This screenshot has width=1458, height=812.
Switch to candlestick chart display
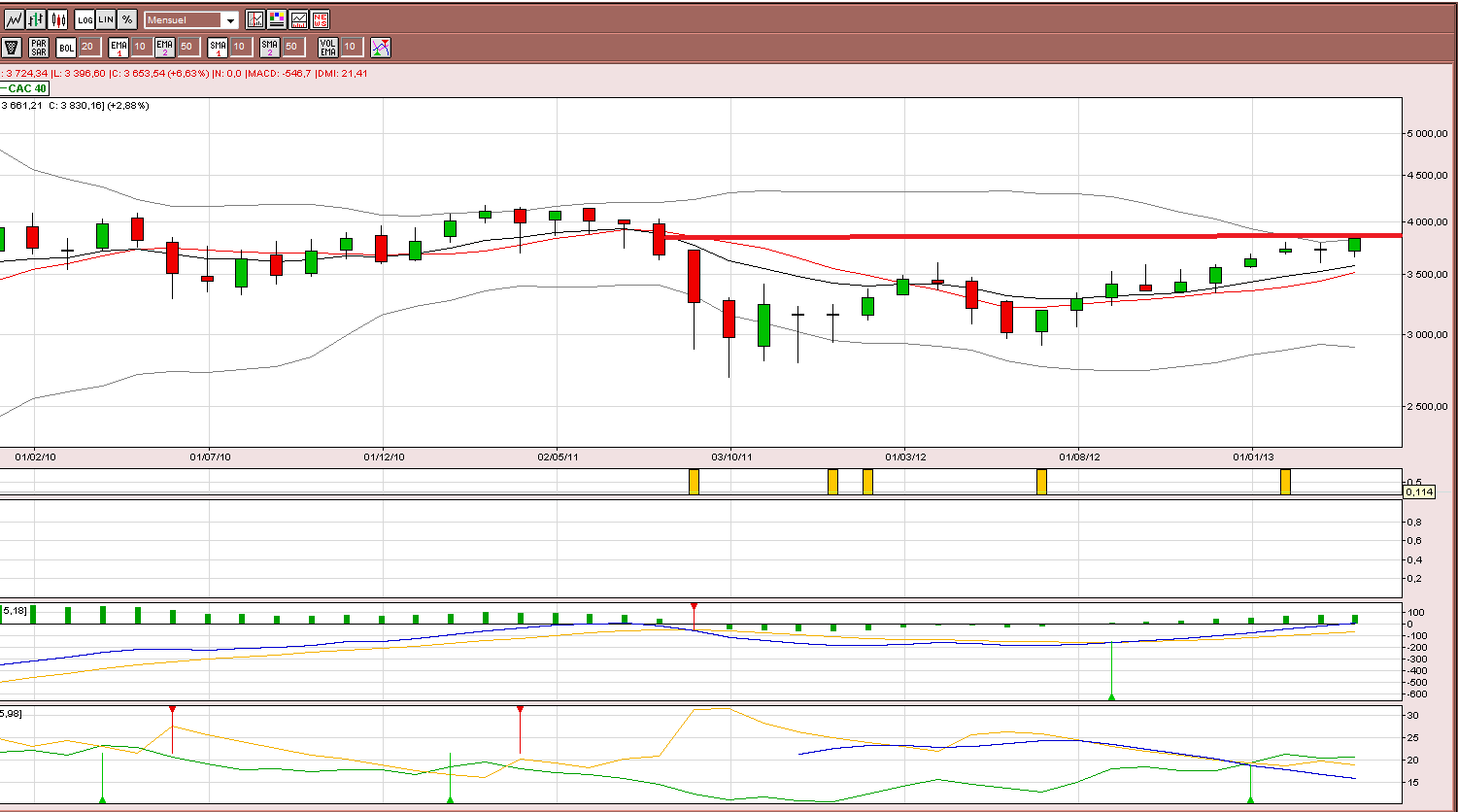click(58, 19)
